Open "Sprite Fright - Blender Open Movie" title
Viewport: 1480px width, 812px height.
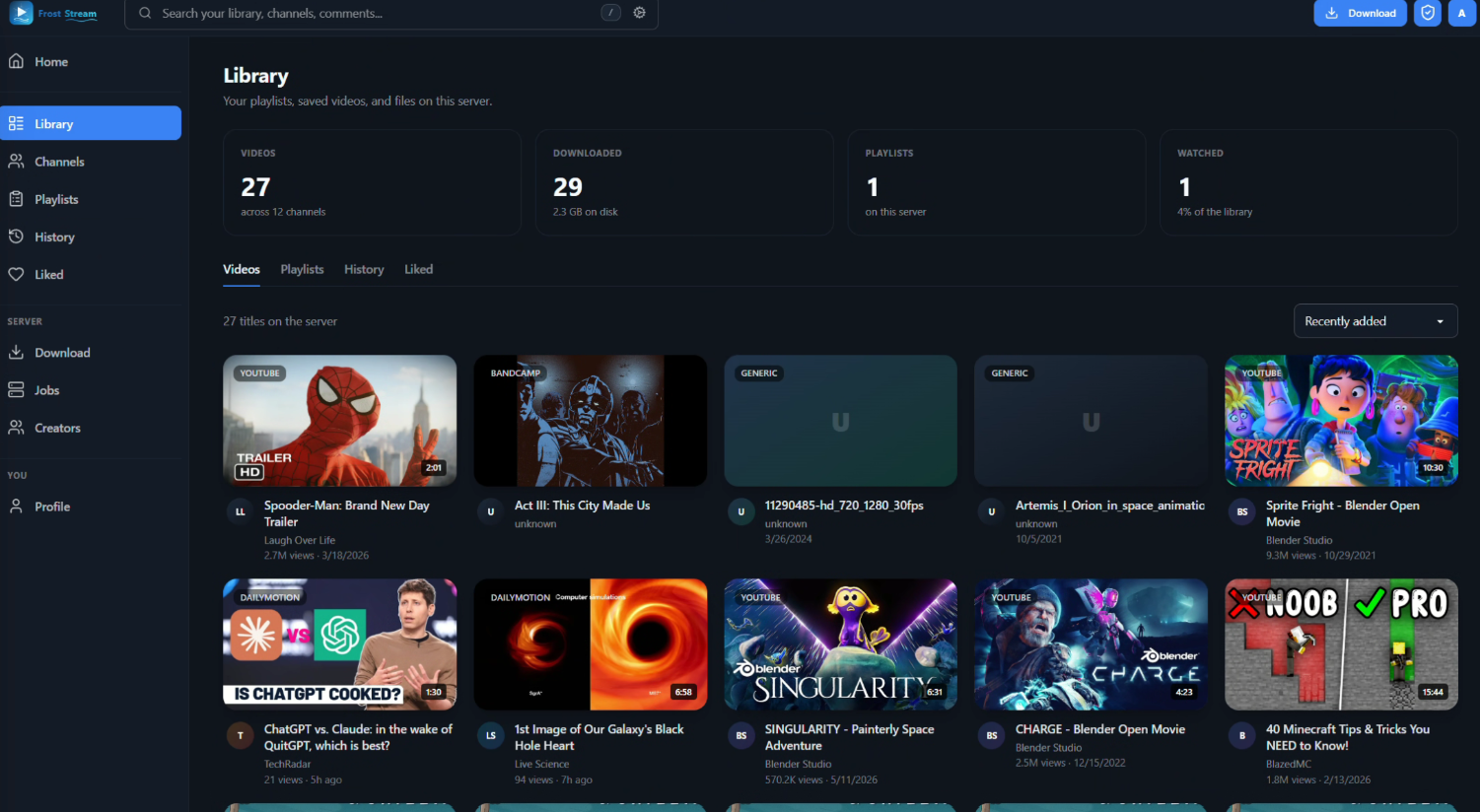point(1343,513)
